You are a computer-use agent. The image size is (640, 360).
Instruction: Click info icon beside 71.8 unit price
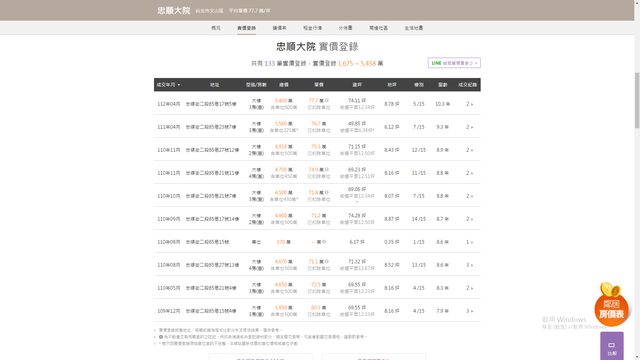pos(327,192)
